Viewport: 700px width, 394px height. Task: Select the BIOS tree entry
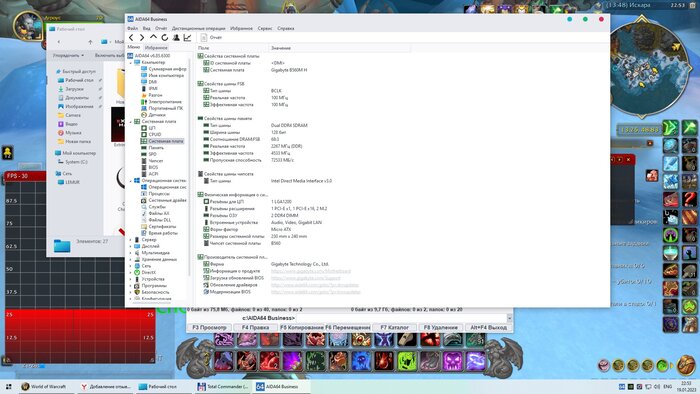coord(150,167)
